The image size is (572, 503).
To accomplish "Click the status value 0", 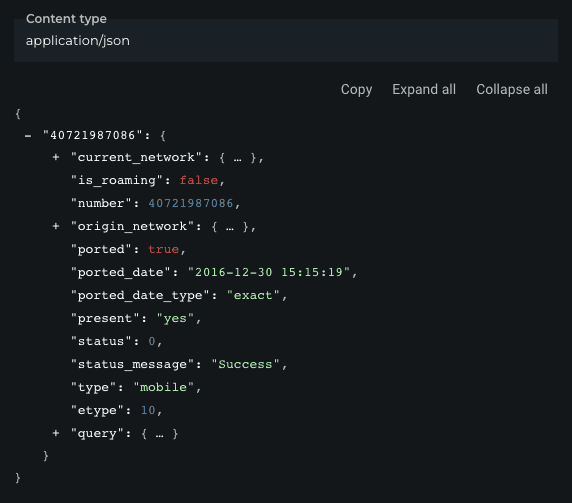I will pyautogui.click(x=152, y=341).
